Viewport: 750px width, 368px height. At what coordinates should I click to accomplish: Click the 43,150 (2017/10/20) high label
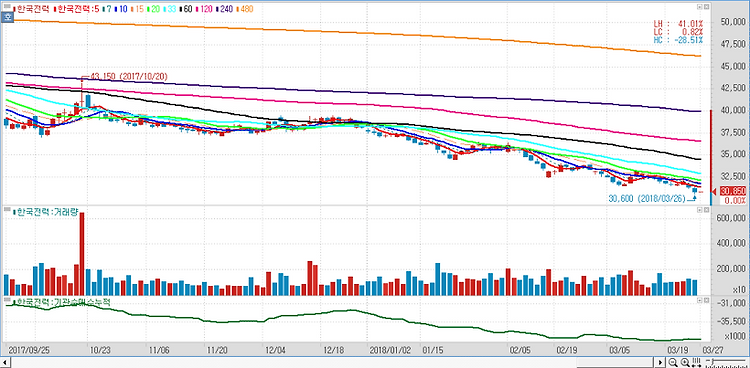[129, 77]
